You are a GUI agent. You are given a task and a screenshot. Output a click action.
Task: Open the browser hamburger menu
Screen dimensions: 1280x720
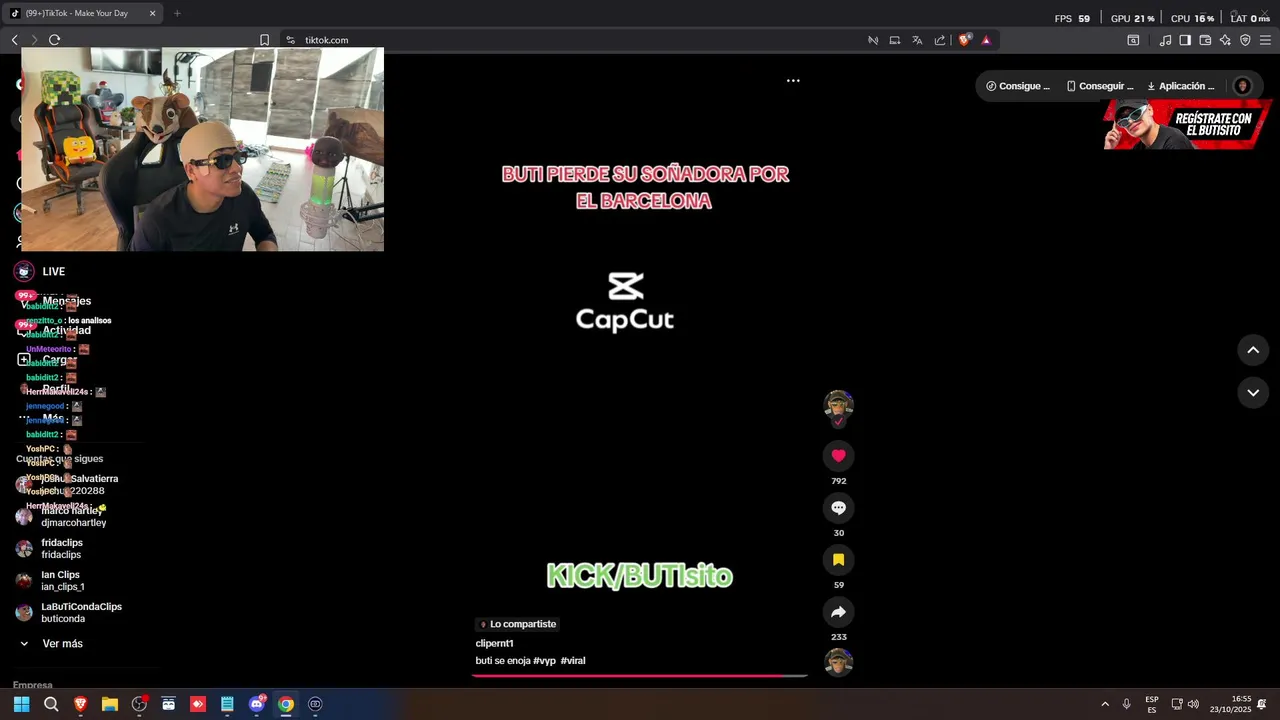click(x=1265, y=40)
